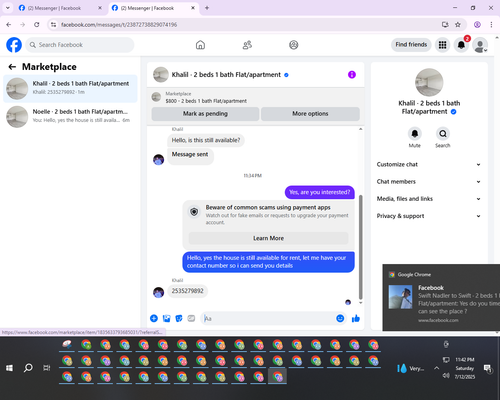Viewport: 500px width, 400px height.
Task: Open Windows Start menu
Action: tap(9, 368)
